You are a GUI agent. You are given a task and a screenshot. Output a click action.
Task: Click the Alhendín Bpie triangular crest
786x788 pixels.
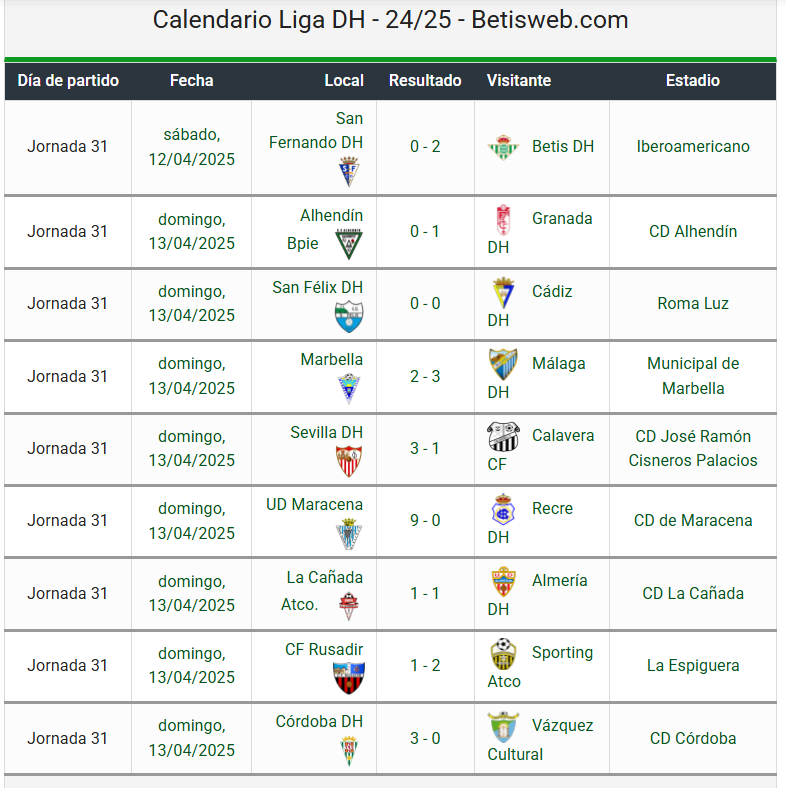pyautogui.click(x=349, y=244)
